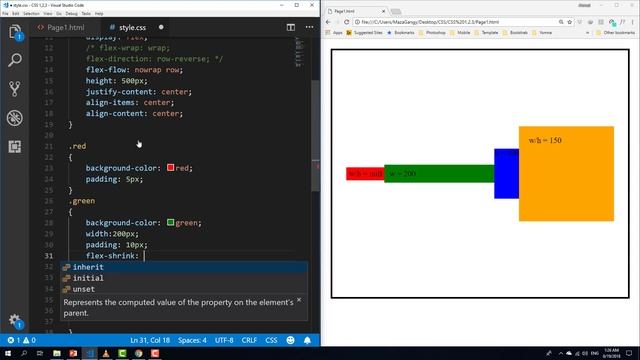Open the Chrome three-dot menu
Viewport: 640px width, 360px height.
(x=633, y=22)
